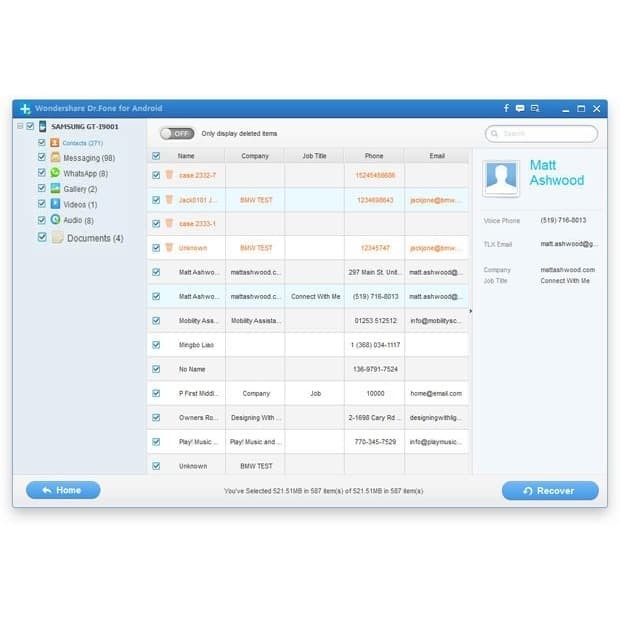Select the P First Middl... contact name
Screen dimensions: 620x620
click(198, 393)
